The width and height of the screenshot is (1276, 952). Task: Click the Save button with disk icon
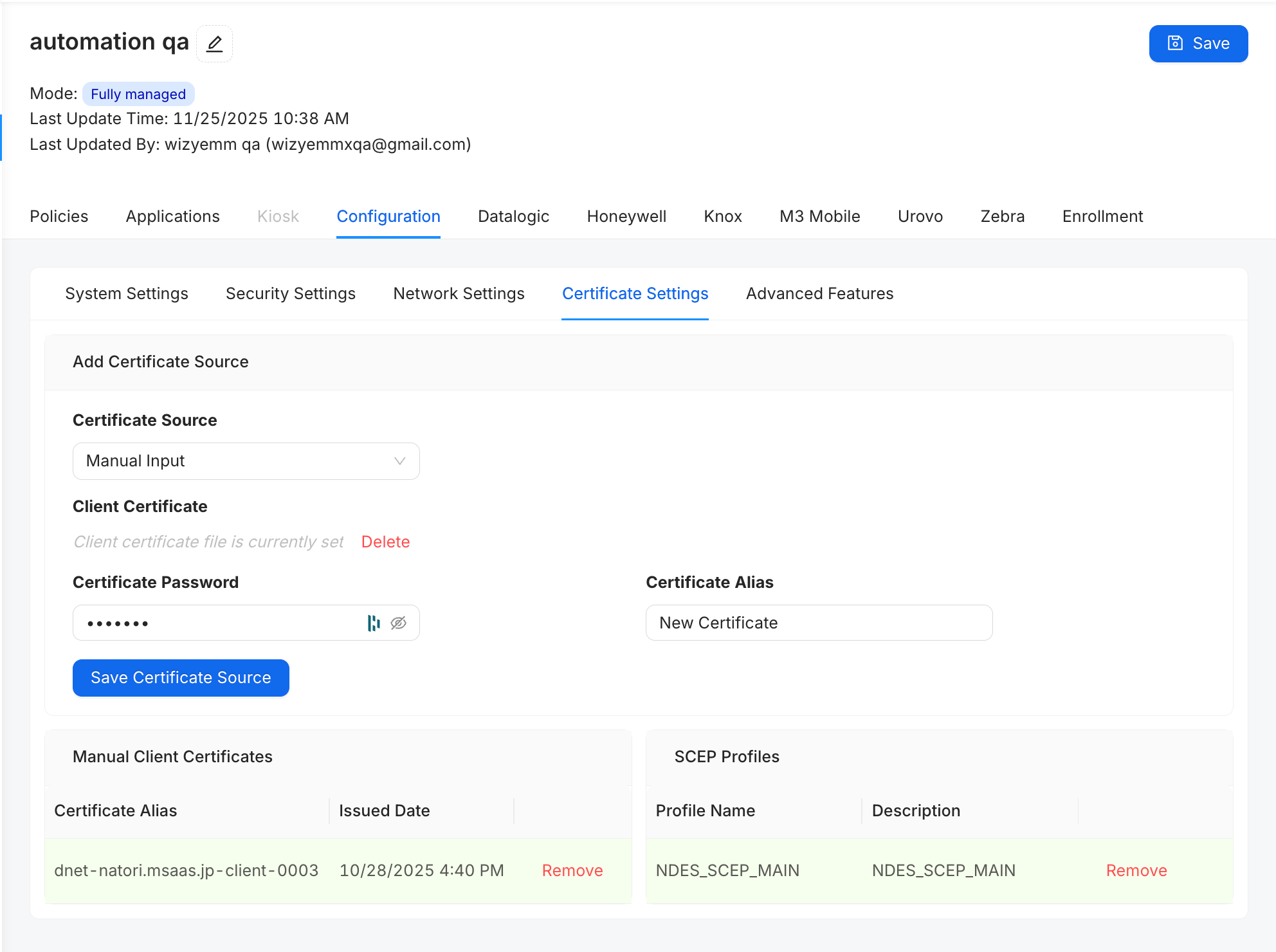pyautogui.click(x=1198, y=44)
